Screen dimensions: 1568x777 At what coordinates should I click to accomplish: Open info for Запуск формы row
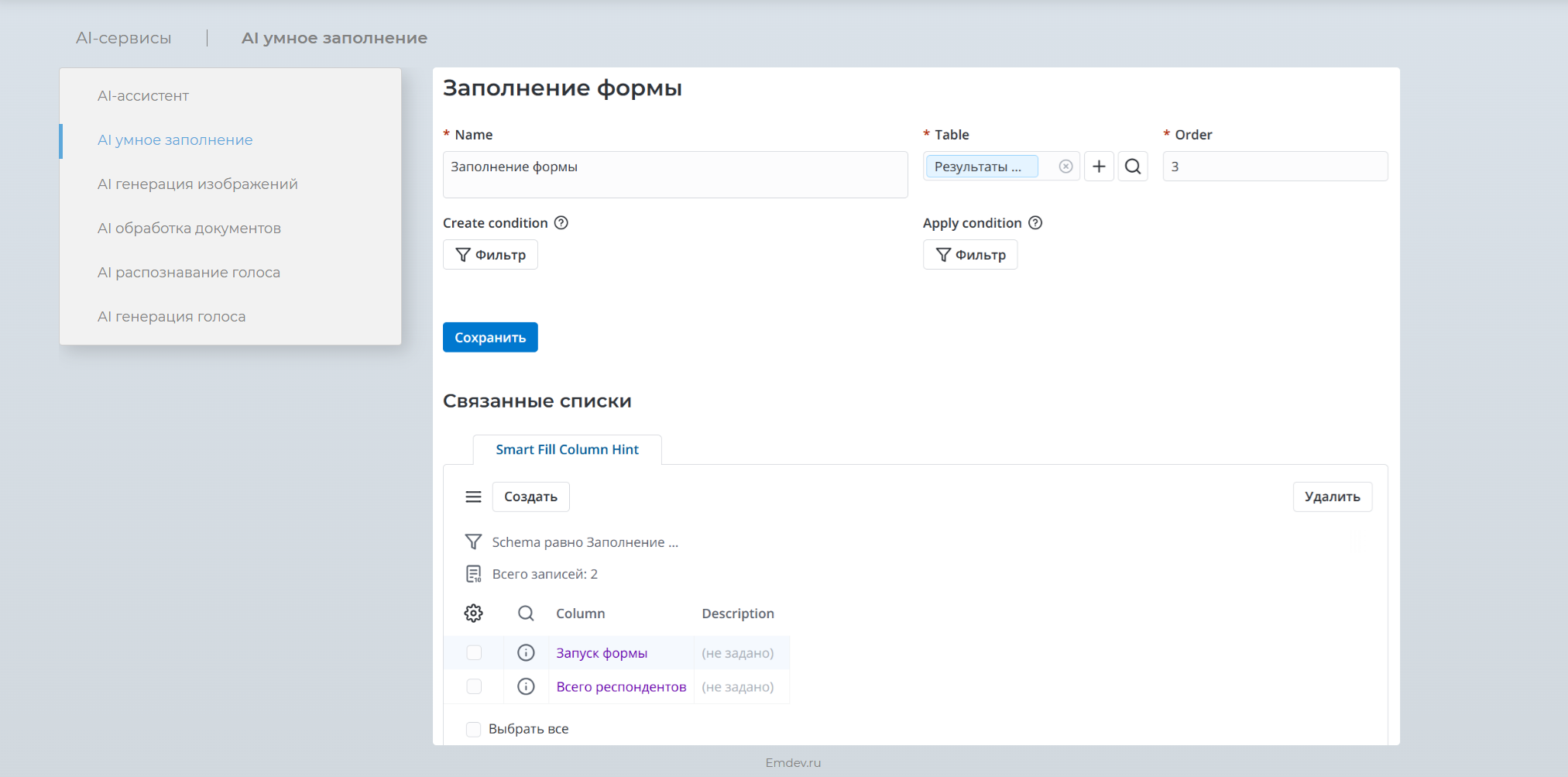coord(526,653)
